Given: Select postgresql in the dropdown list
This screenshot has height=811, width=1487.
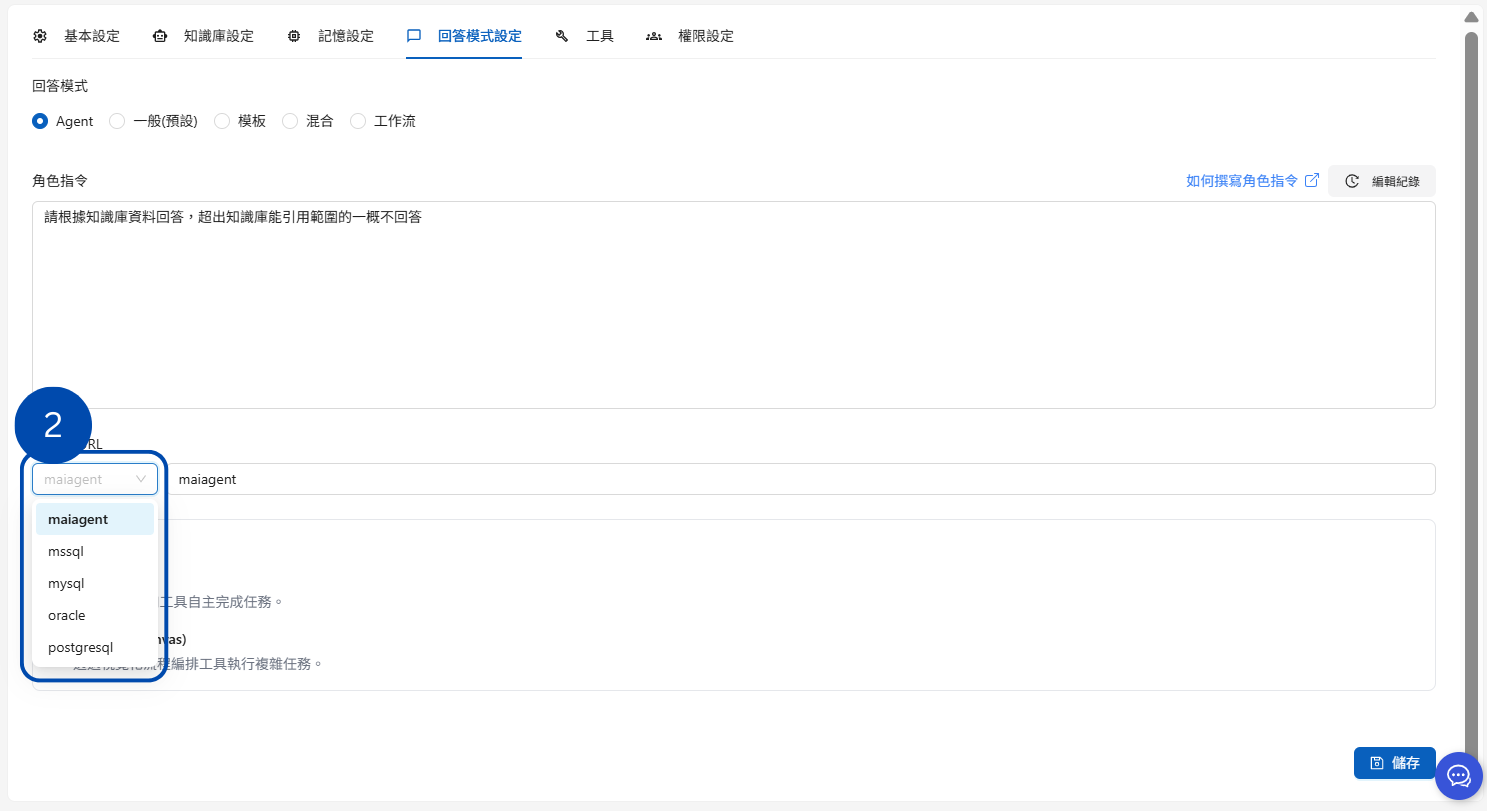Looking at the screenshot, I should point(80,647).
